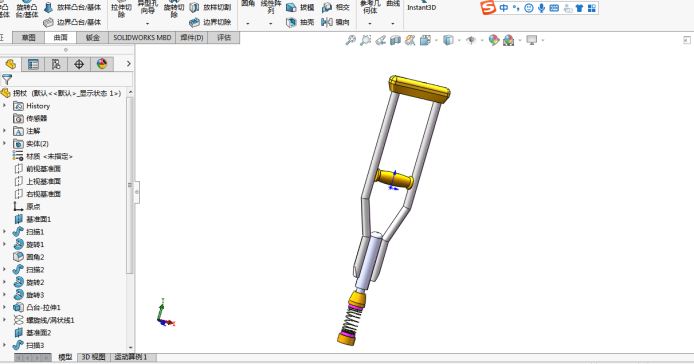Click the Edit Appearance color ball icon
The height and width of the screenshot is (364, 694).
coord(494,40)
